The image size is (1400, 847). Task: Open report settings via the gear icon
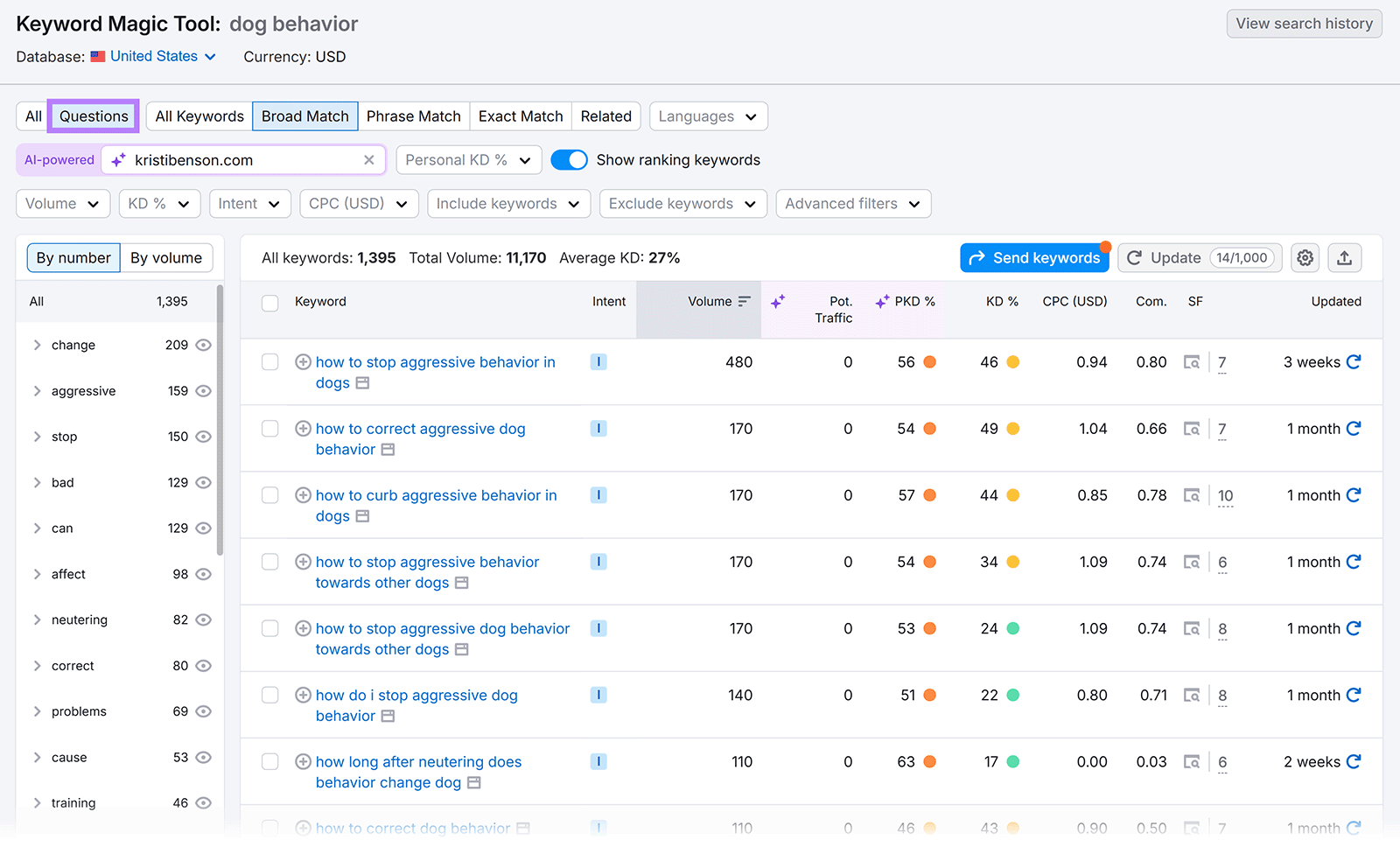(x=1305, y=257)
